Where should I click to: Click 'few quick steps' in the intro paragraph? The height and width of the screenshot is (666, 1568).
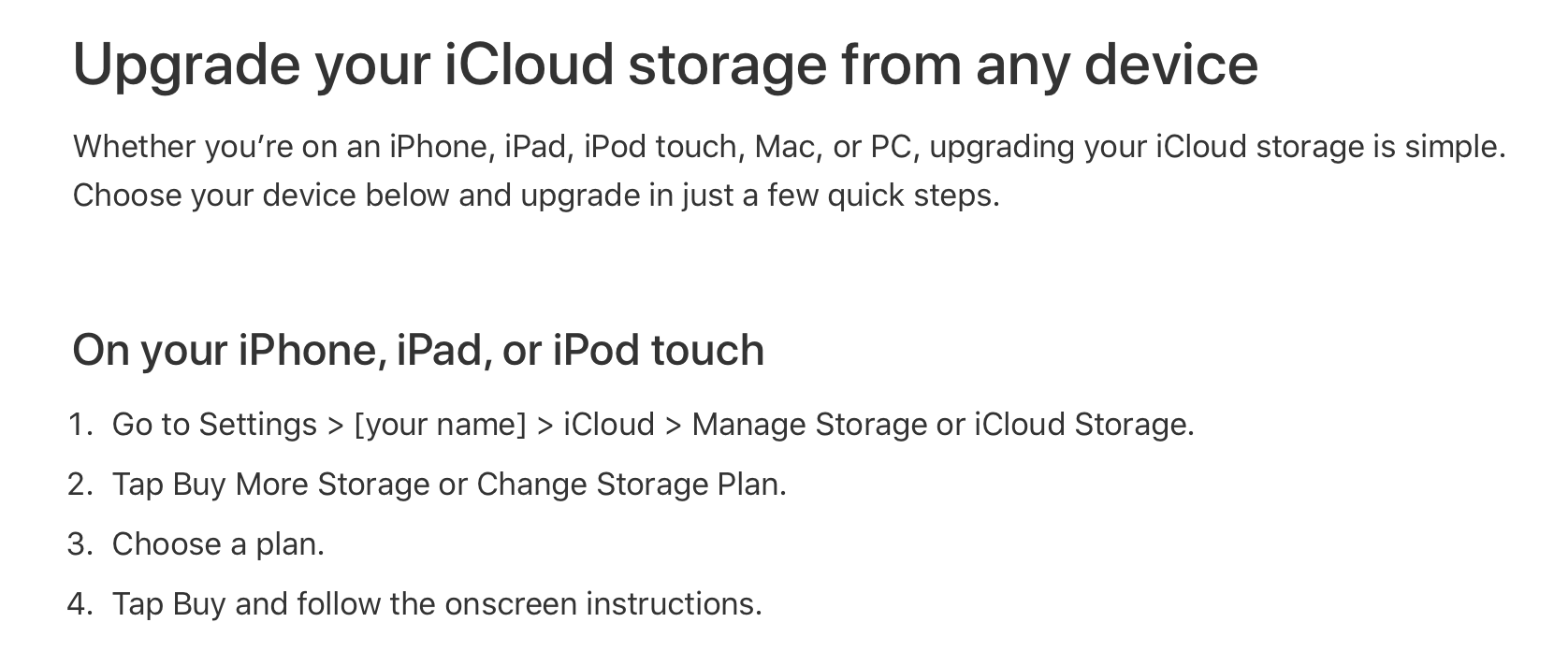tap(882, 195)
